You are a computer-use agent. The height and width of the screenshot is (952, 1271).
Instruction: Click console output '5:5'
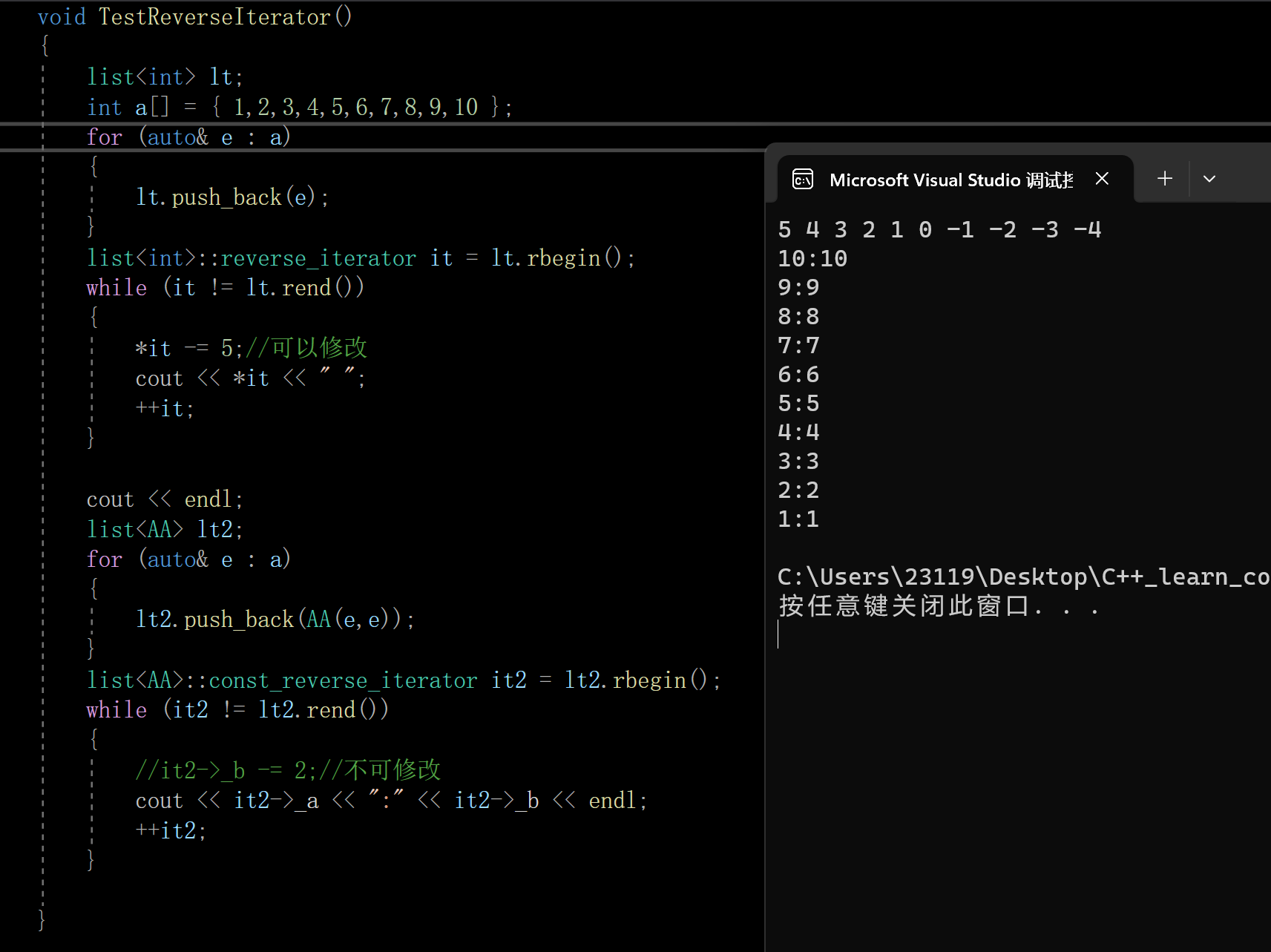[x=798, y=404]
